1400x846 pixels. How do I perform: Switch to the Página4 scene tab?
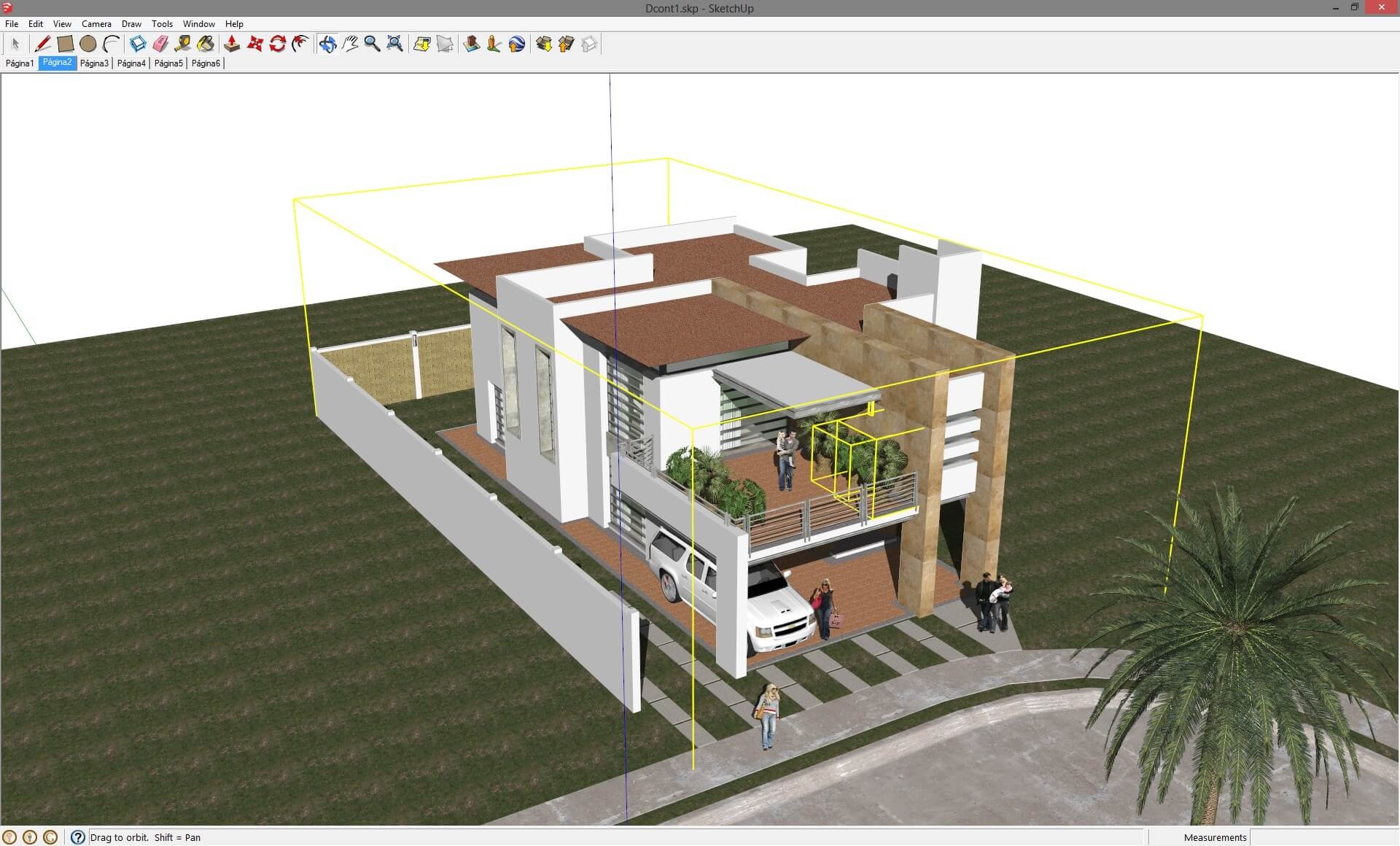pyautogui.click(x=131, y=63)
